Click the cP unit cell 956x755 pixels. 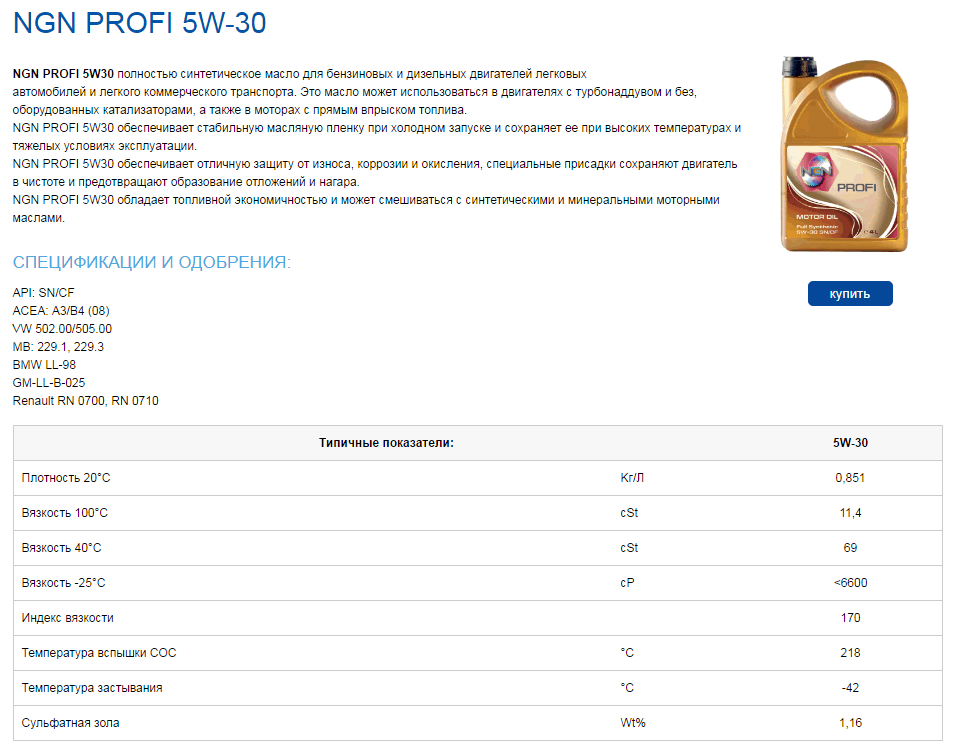click(x=627, y=582)
